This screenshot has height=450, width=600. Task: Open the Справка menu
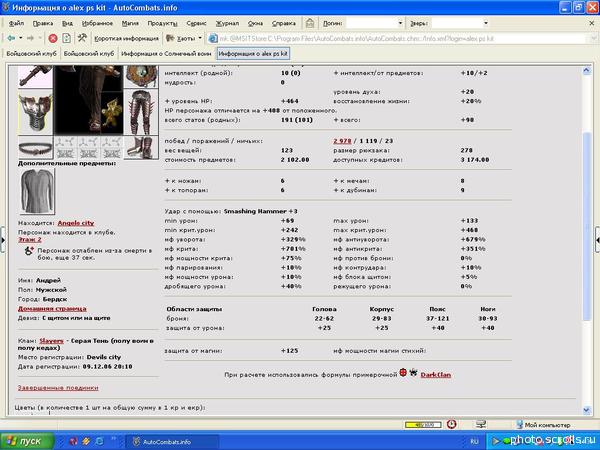tap(284, 23)
